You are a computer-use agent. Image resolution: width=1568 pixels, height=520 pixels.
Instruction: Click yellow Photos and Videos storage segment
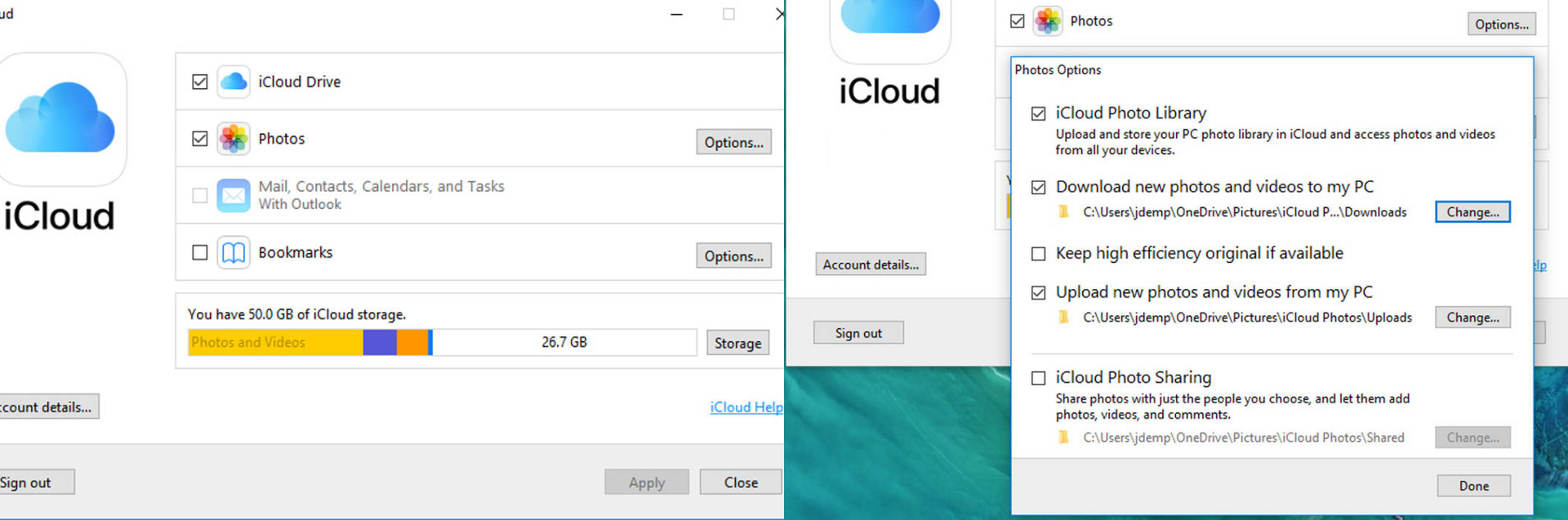(x=276, y=343)
